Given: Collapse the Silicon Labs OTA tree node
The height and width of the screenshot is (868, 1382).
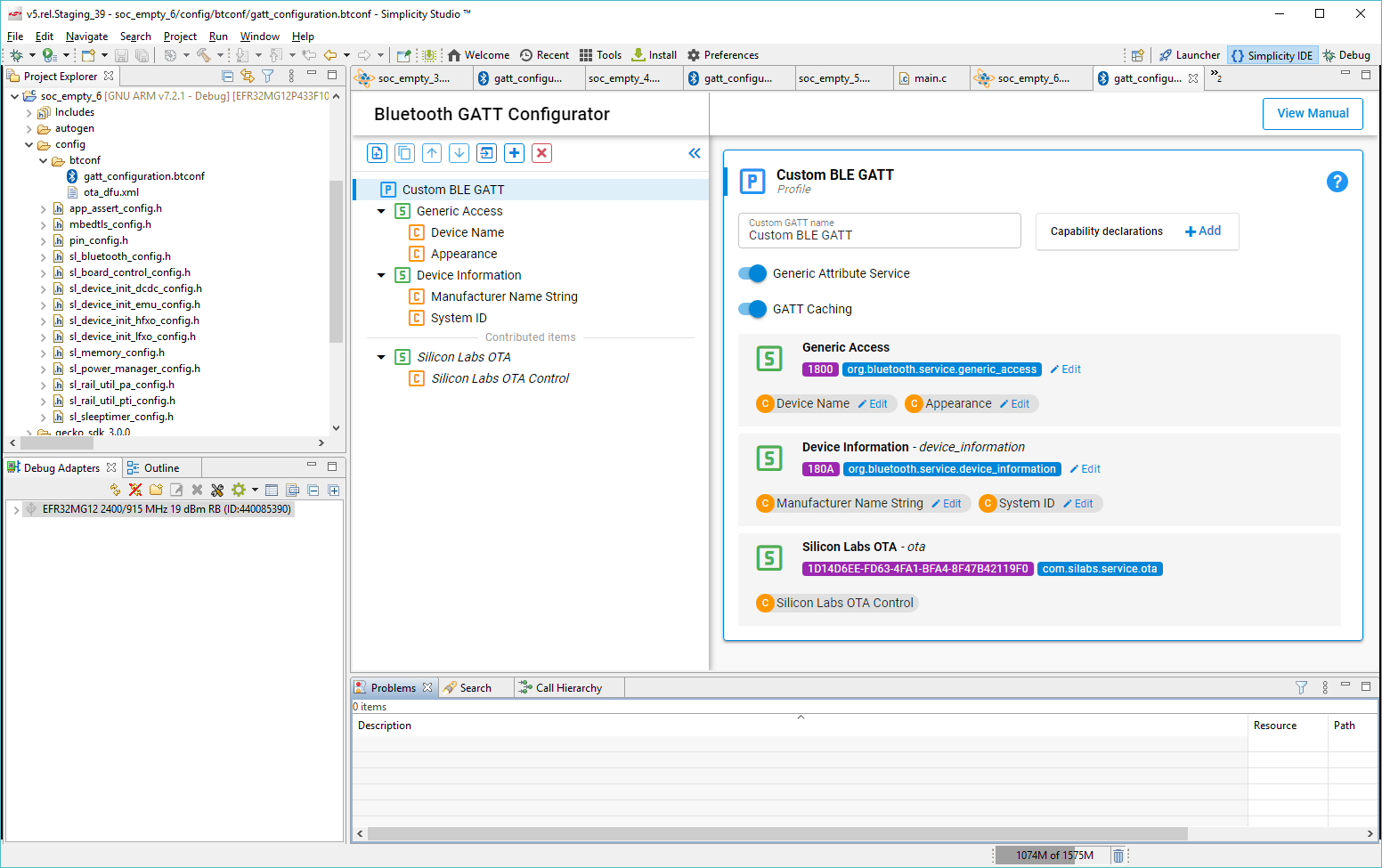Looking at the screenshot, I should (x=382, y=356).
